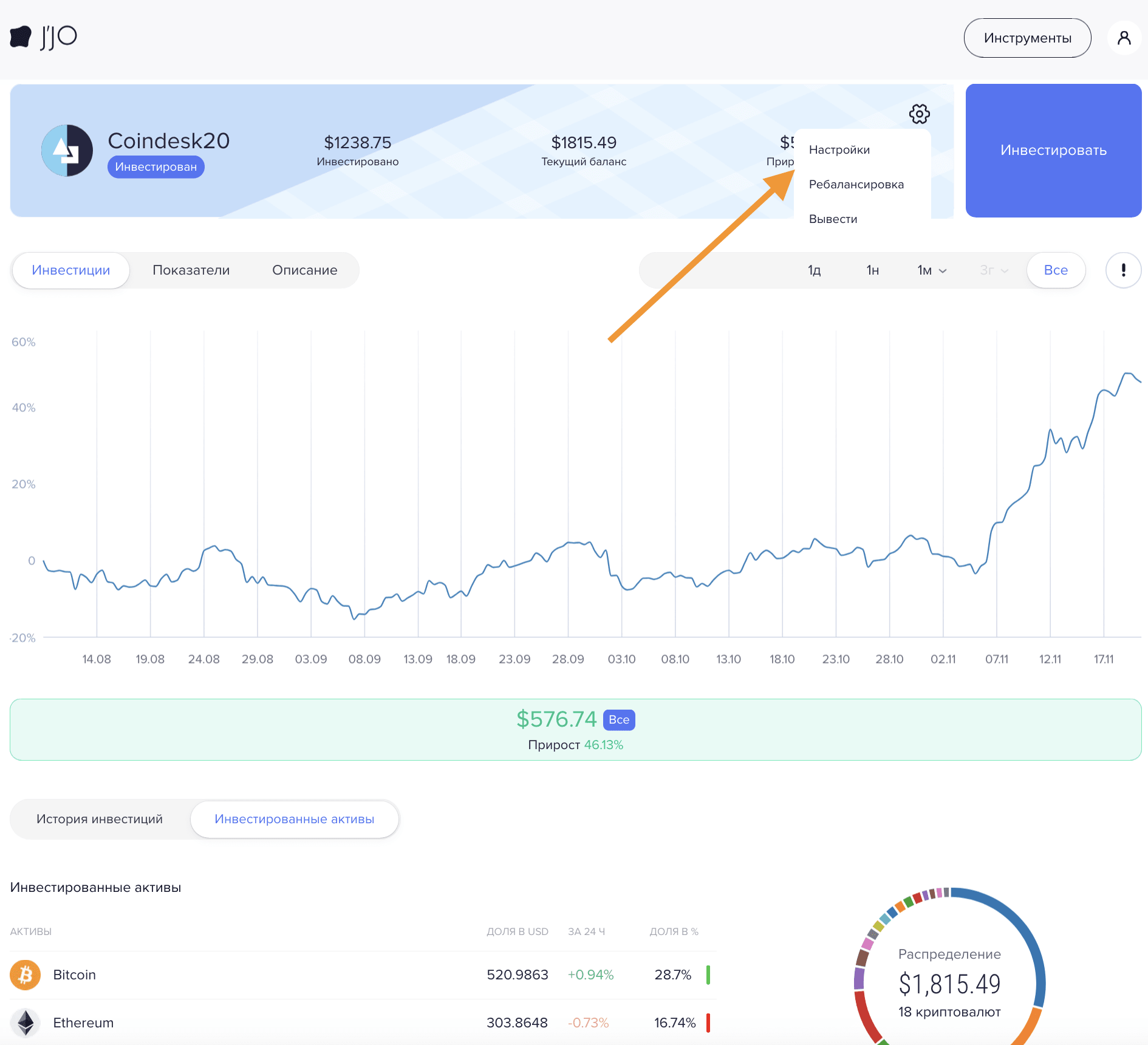The width and height of the screenshot is (1148, 1045).
Task: Select the 1н time range
Action: (x=872, y=270)
